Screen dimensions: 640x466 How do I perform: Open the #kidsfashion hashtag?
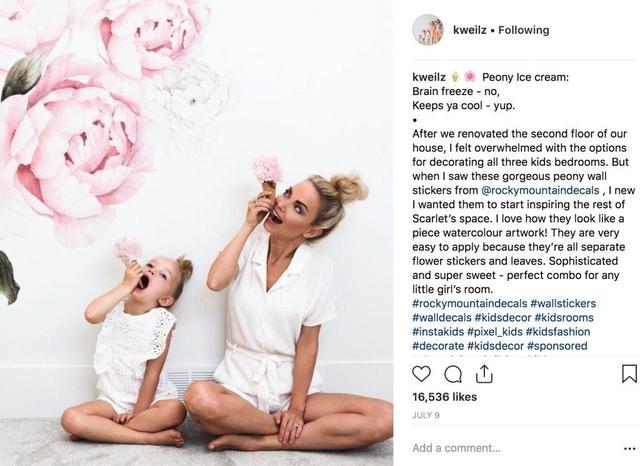coord(558,332)
